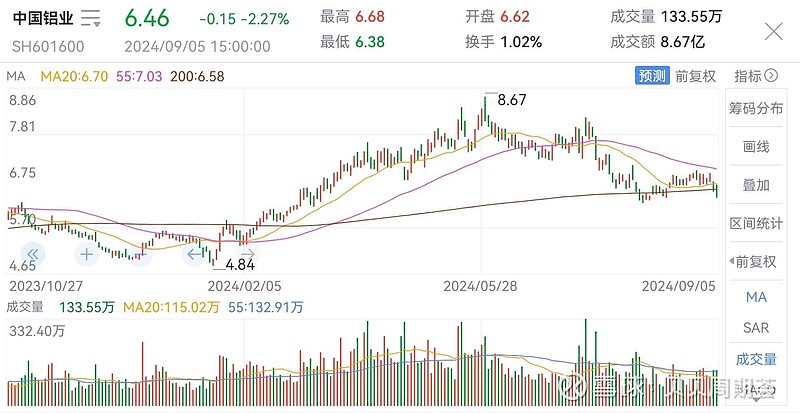
Task: Select the MA indicator in sidebar
Action: tap(756, 297)
